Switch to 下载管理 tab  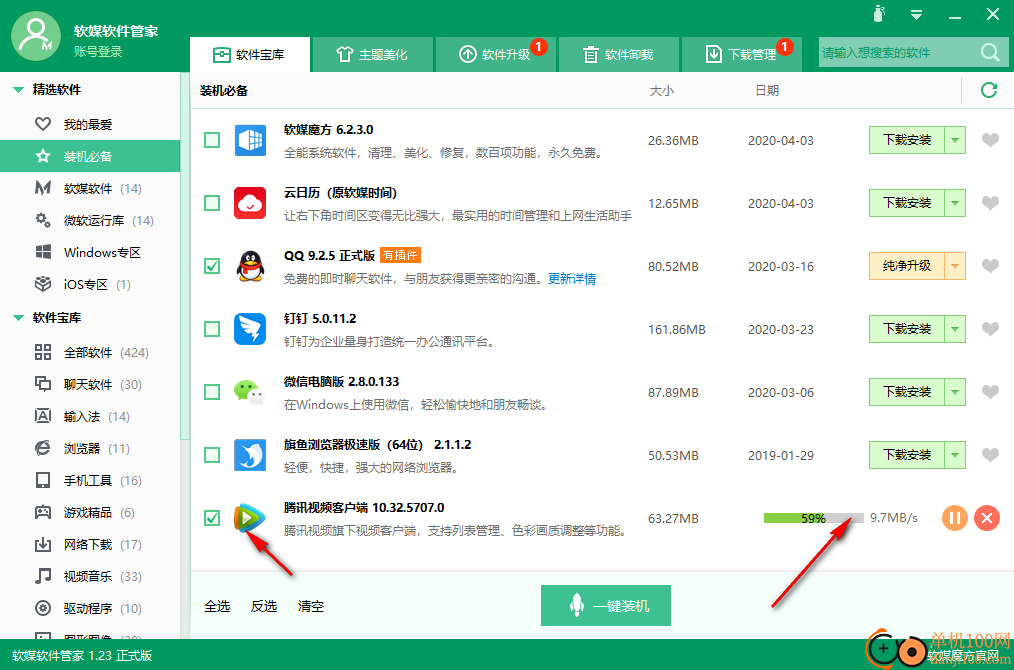[742, 54]
